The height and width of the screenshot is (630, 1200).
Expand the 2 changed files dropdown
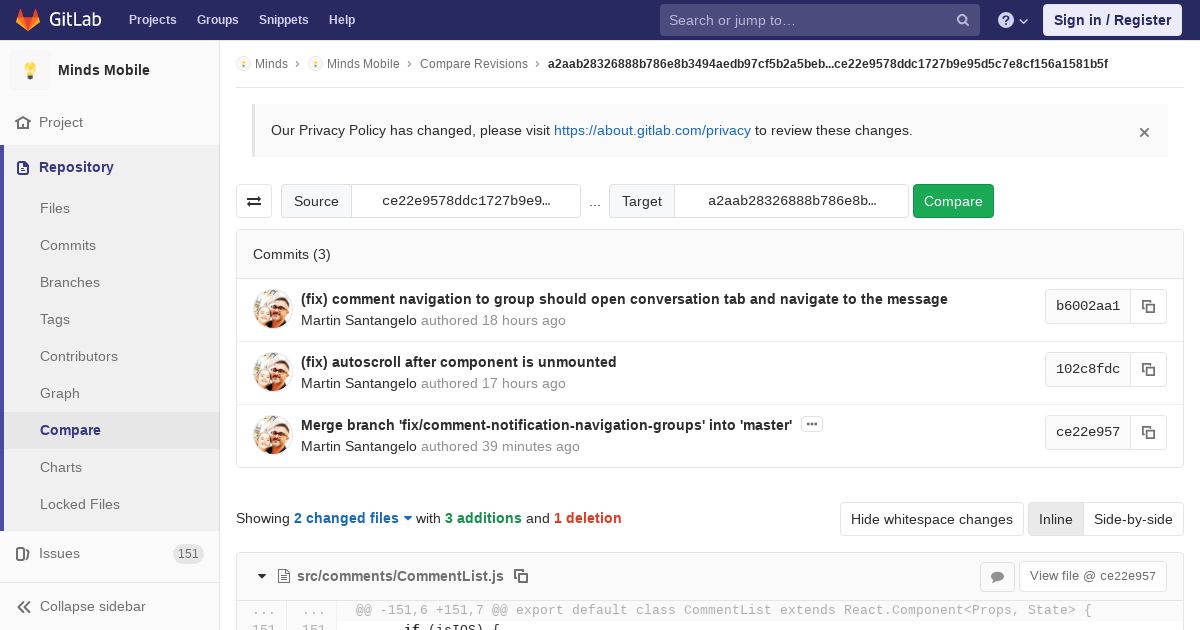[x=353, y=518]
